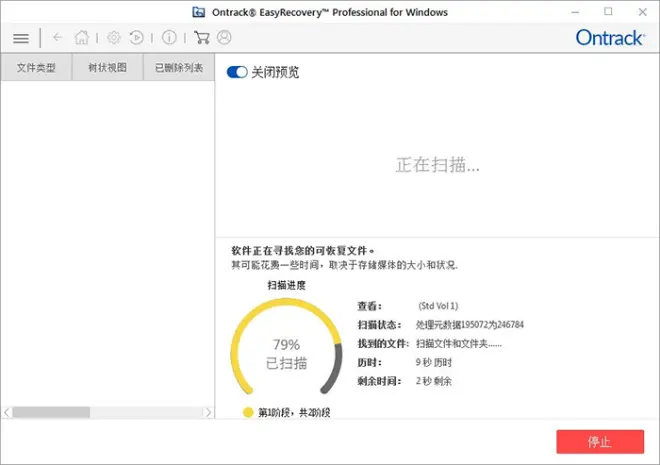Click the app icon in title bar
The width and height of the screenshot is (660, 465).
tap(199, 12)
